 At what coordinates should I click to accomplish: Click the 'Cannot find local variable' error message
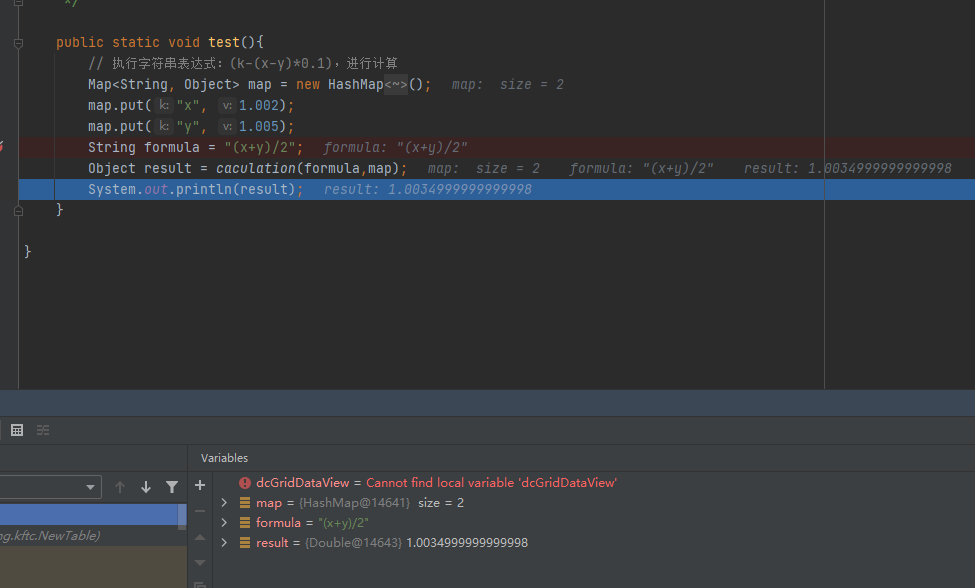pos(491,483)
